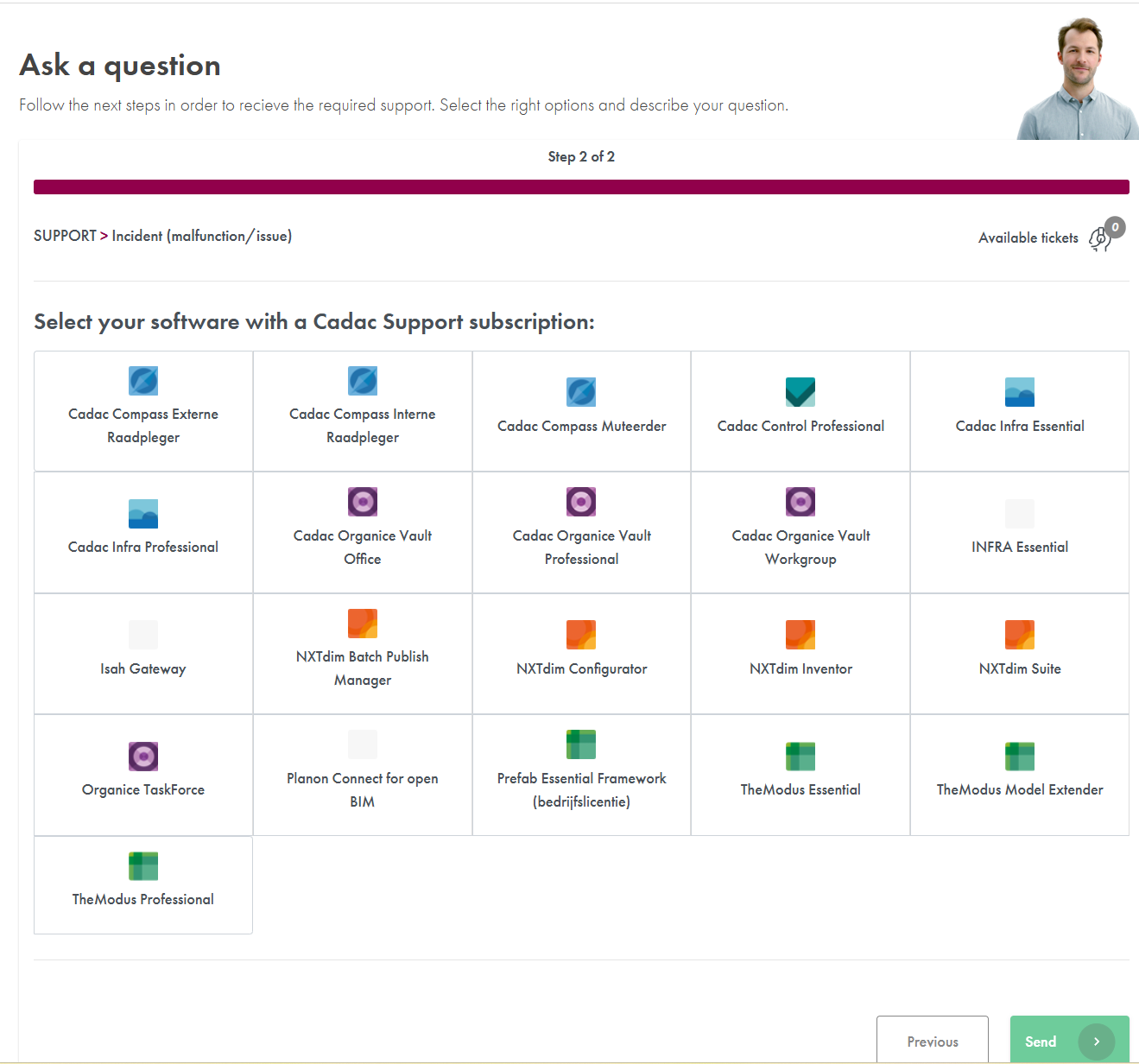This screenshot has width=1139, height=1064.
Task: Open the SUPPORT breadcrumb link
Action: pos(65,236)
